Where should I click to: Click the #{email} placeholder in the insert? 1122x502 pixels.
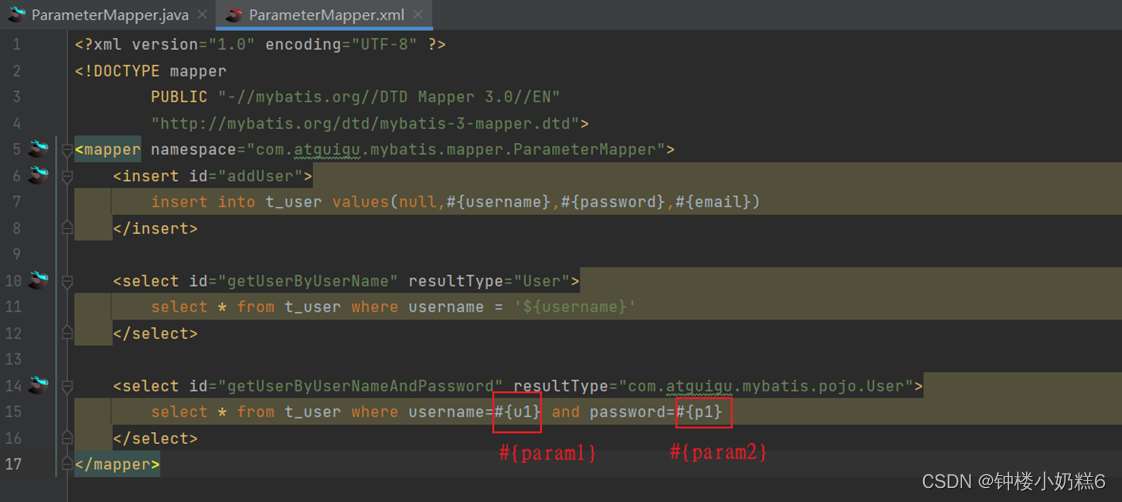pyautogui.click(x=713, y=202)
